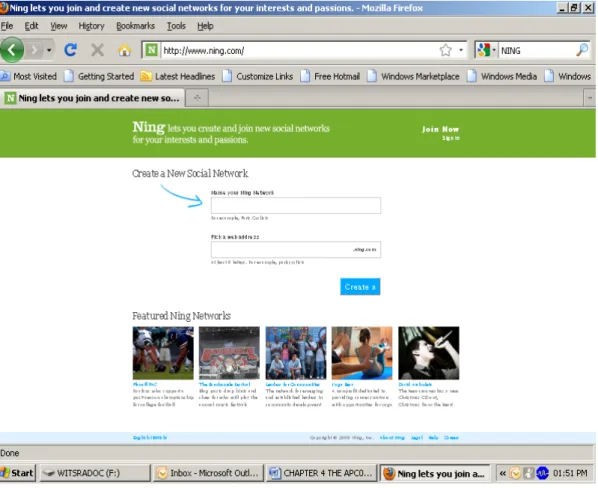Click the magnifier search icon
This screenshot has height=488, width=598.
[x=582, y=50]
